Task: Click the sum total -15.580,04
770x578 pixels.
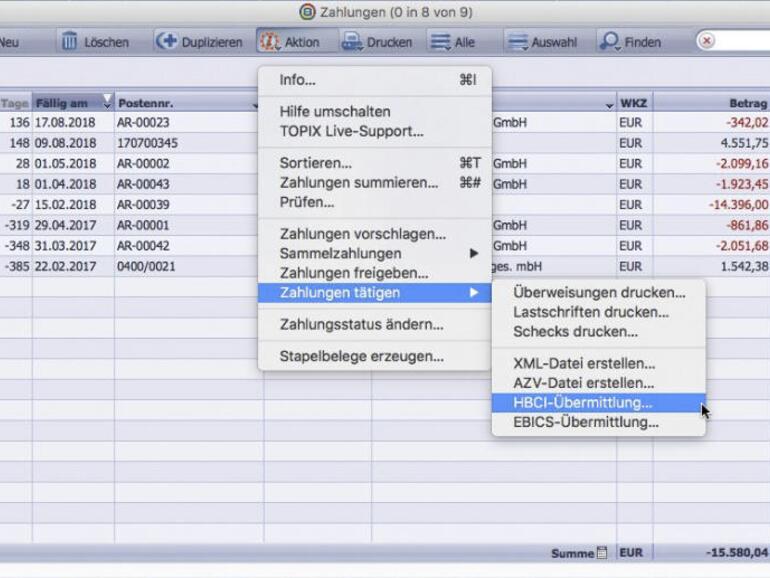Action: click(x=737, y=552)
